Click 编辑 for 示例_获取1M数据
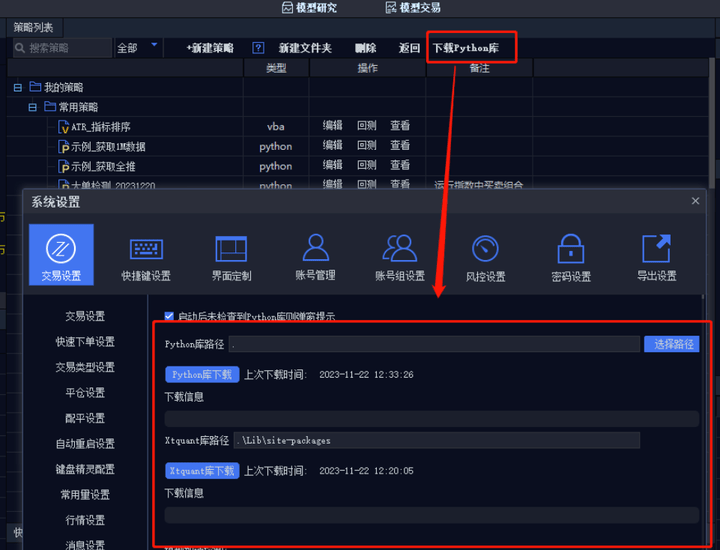 332,145
